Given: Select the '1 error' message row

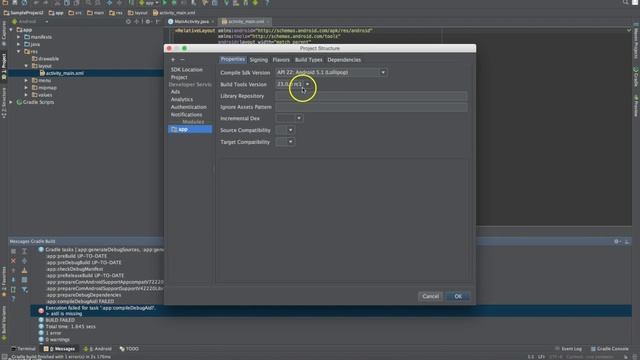Looking at the screenshot, I should [53, 333].
